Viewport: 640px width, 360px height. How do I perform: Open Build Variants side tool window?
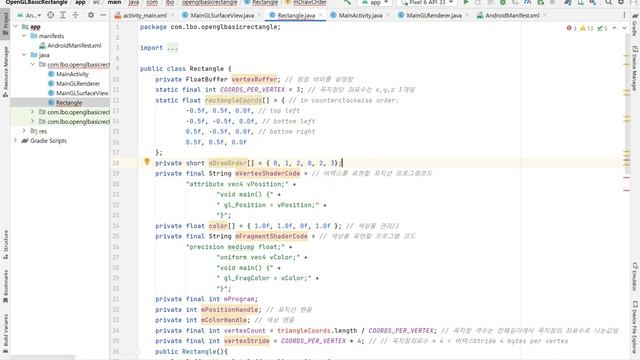click(x=5, y=333)
